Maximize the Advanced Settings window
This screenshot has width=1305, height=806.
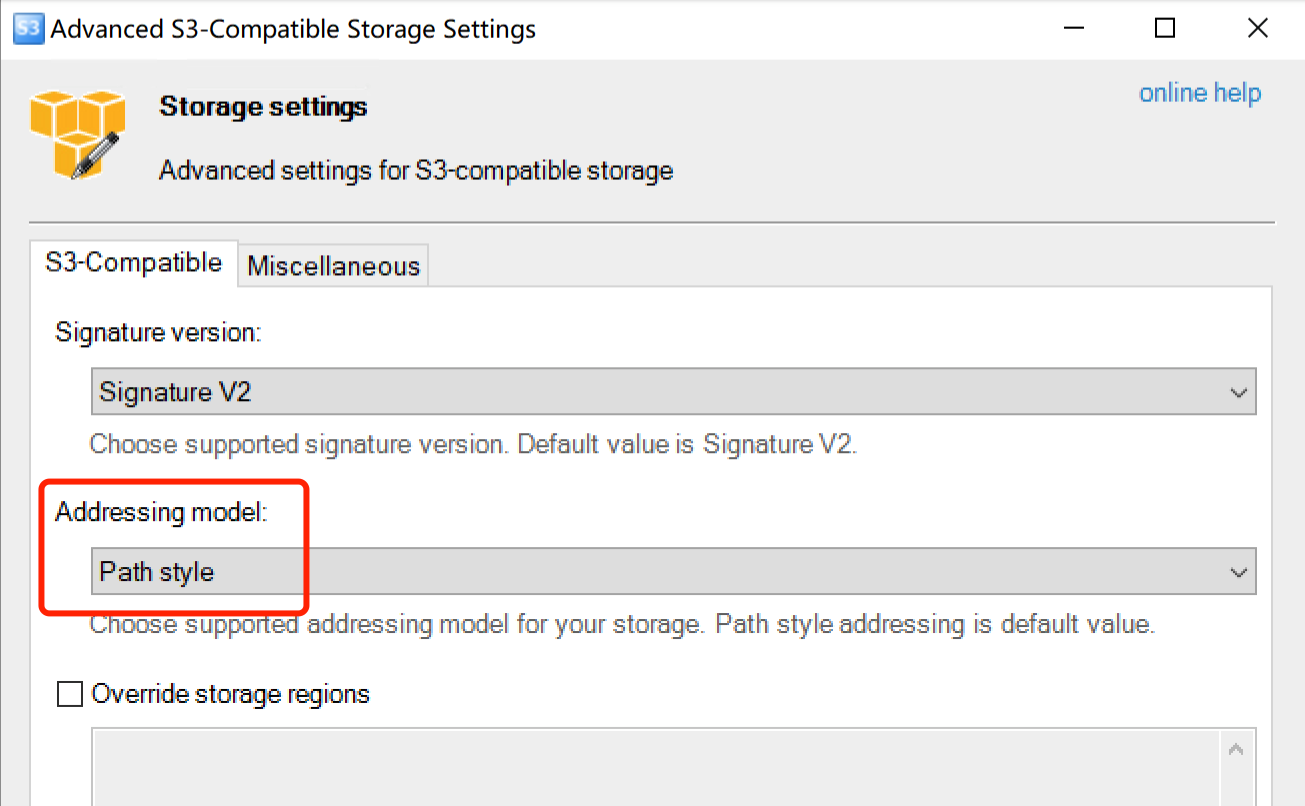pos(1165,29)
